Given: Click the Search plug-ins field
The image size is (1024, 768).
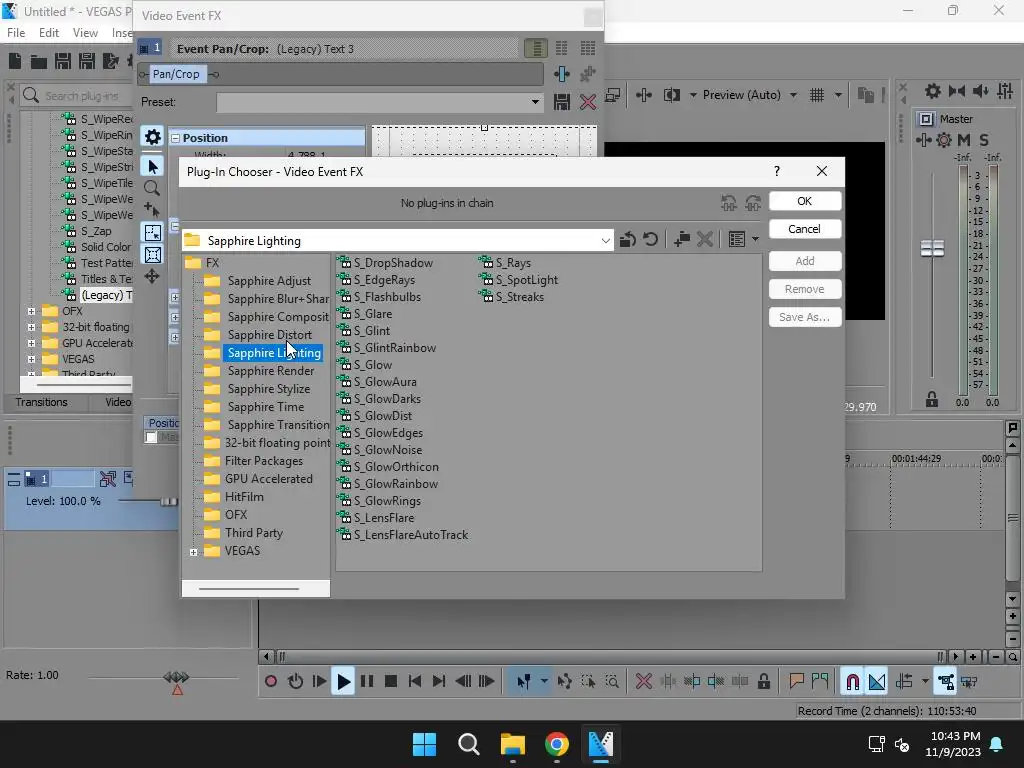Looking at the screenshot, I should click(82, 96).
